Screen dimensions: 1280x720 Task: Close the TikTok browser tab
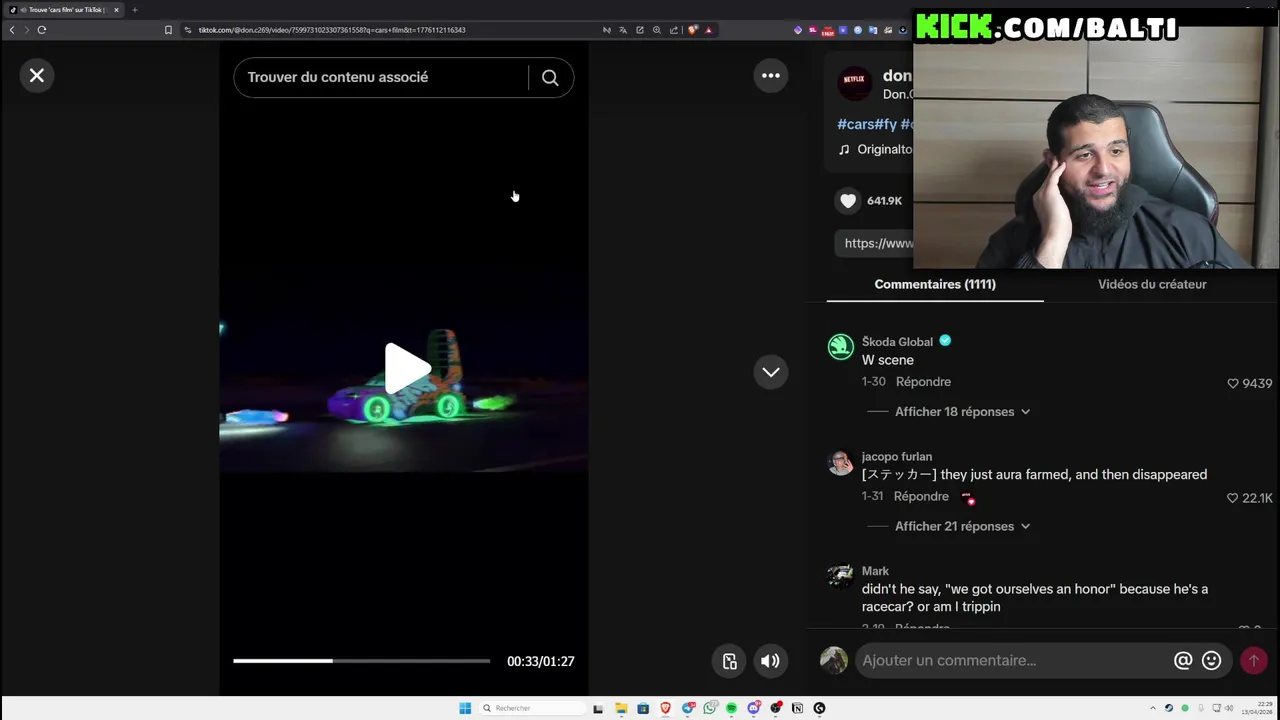(116, 10)
